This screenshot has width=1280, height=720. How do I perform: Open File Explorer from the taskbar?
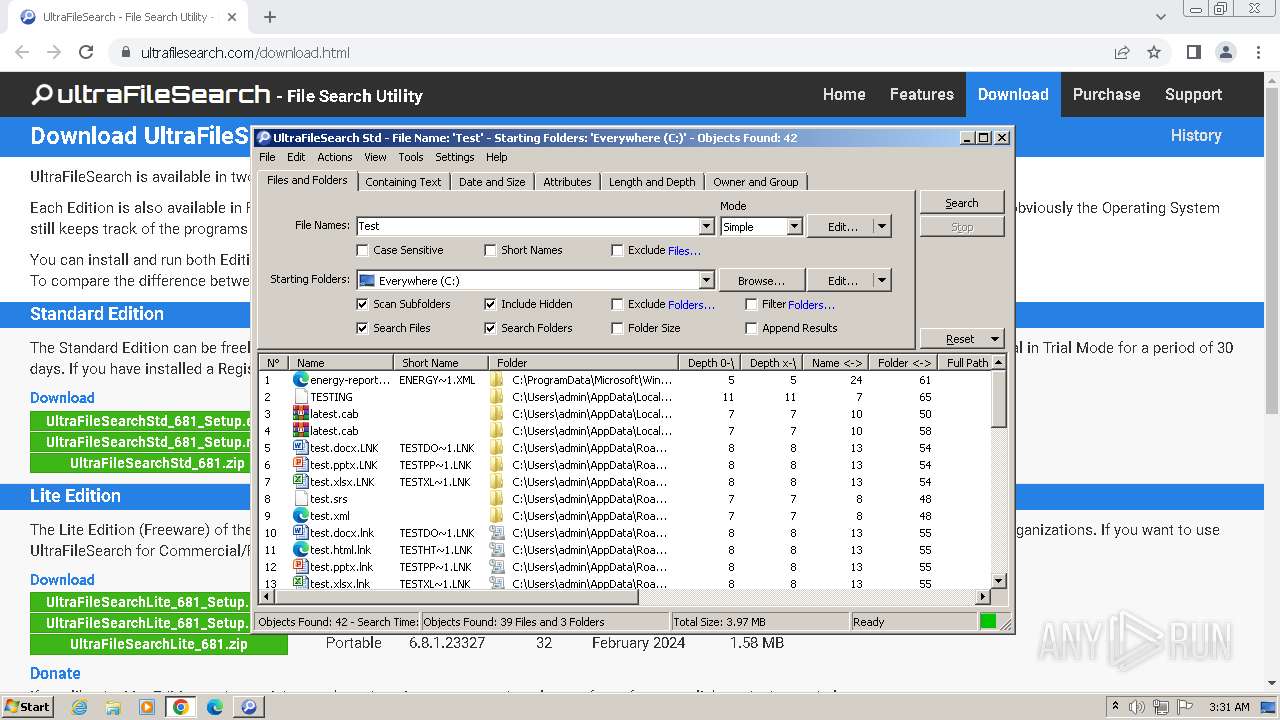click(113, 707)
